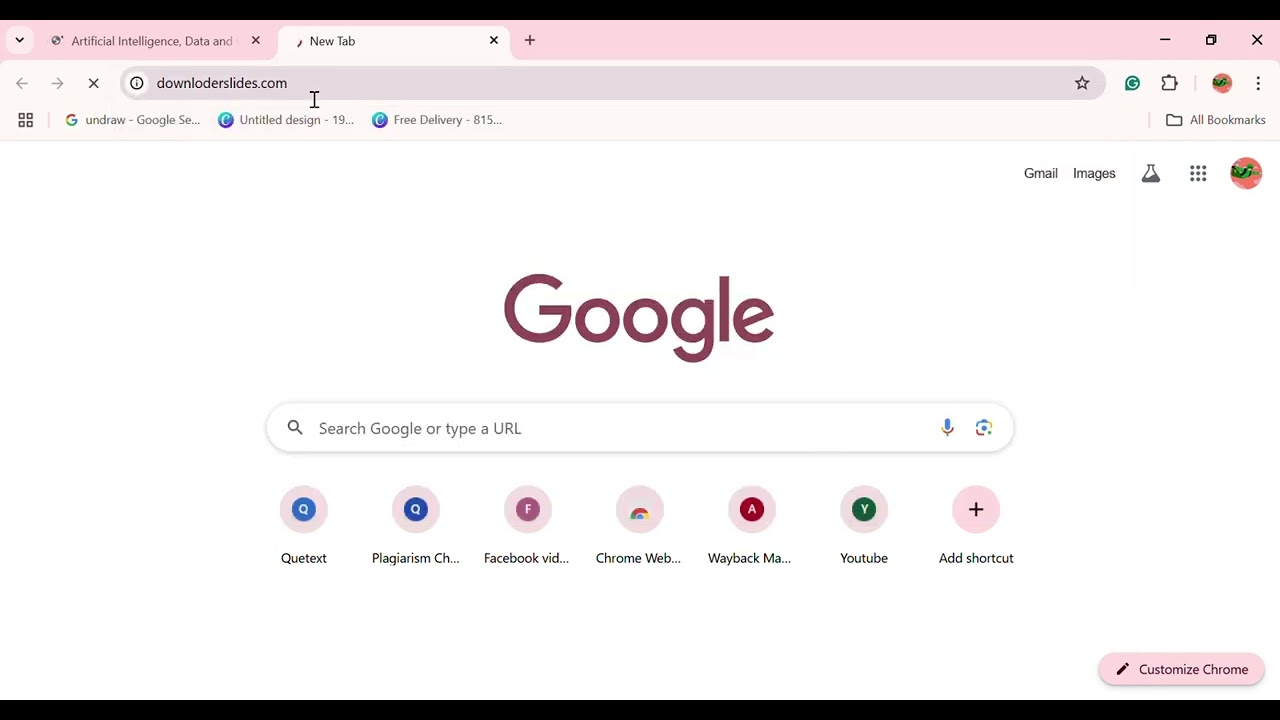The width and height of the screenshot is (1280, 720).
Task: Open the apps grid in bookmarks bar
Action: click(x=26, y=120)
